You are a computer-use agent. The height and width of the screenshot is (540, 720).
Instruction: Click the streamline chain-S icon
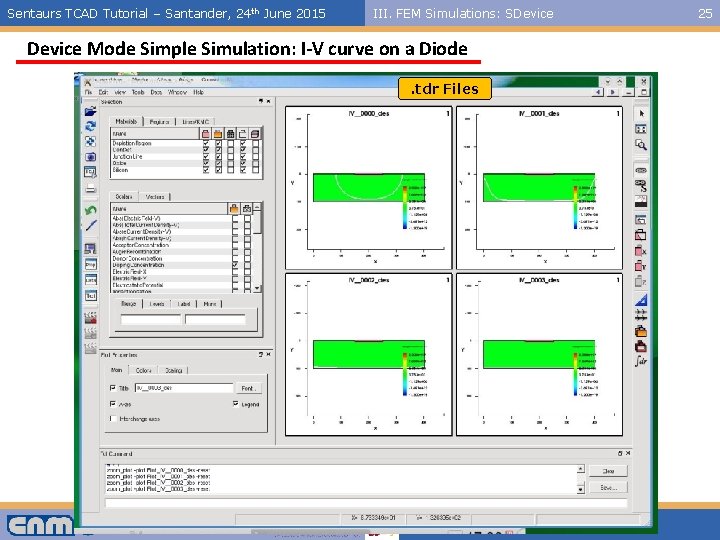click(641, 185)
